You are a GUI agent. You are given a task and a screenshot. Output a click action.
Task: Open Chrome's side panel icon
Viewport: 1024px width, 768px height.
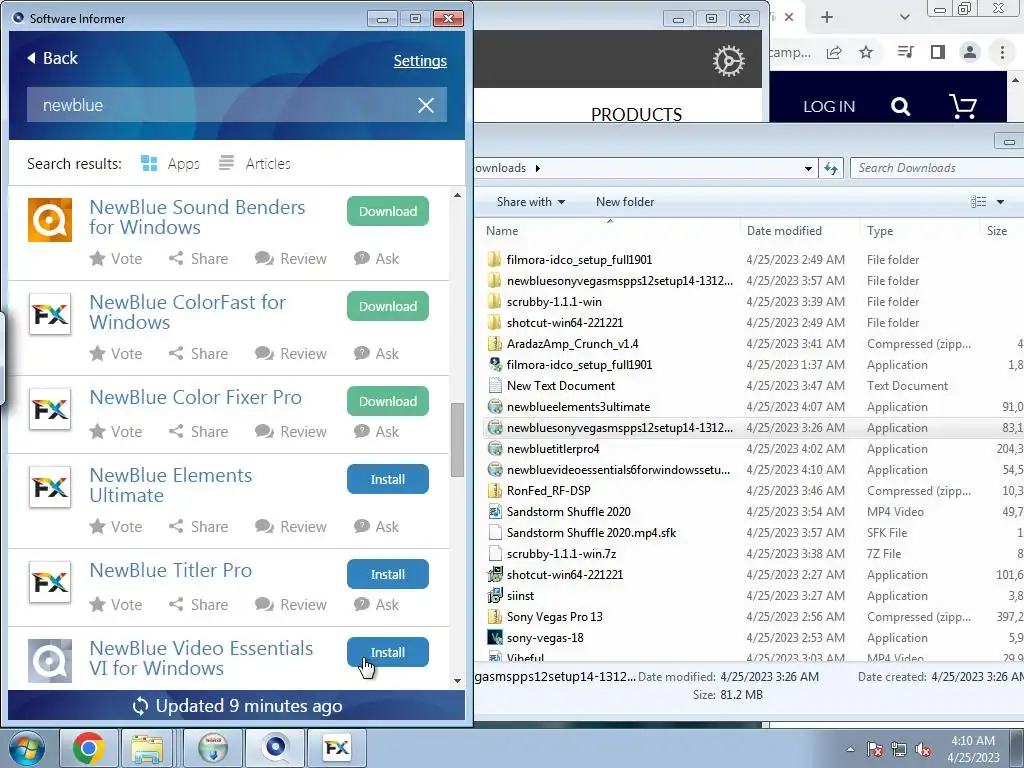point(938,52)
